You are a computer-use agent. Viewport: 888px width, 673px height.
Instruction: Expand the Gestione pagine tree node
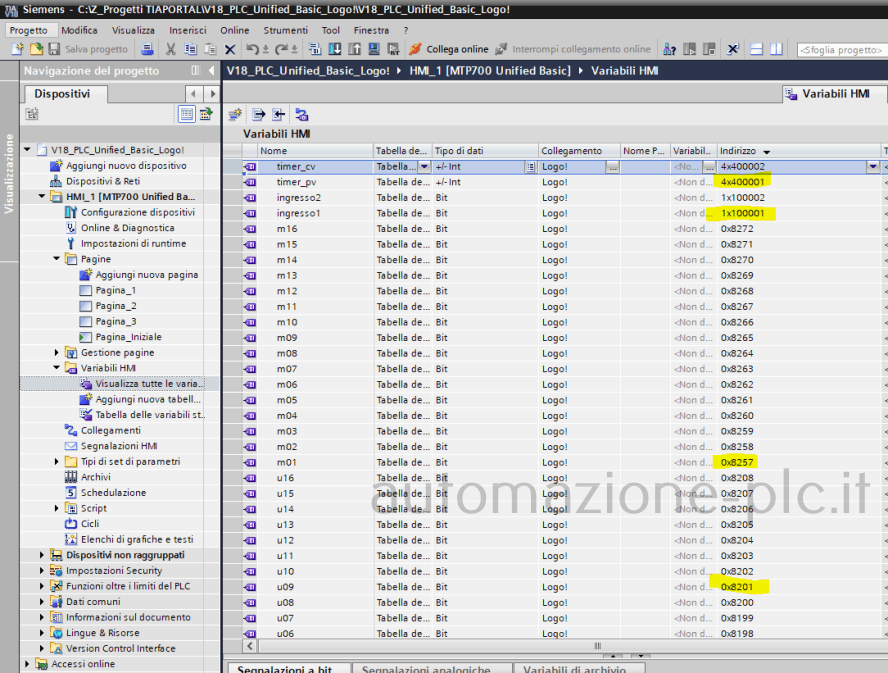click(x=57, y=352)
